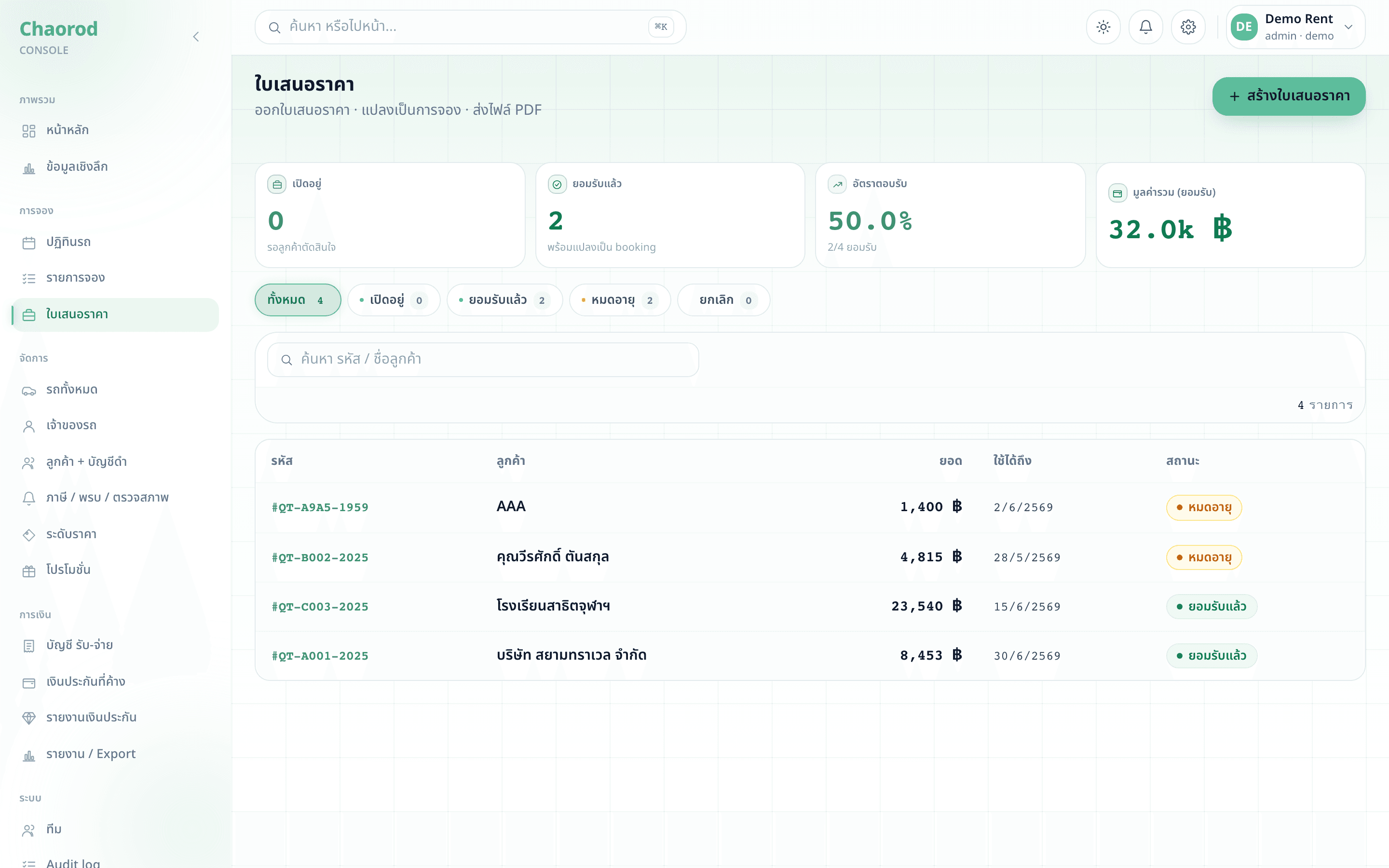Click สร้างใบเสนอราคา create button
1389x868 pixels.
pyautogui.click(x=1289, y=96)
